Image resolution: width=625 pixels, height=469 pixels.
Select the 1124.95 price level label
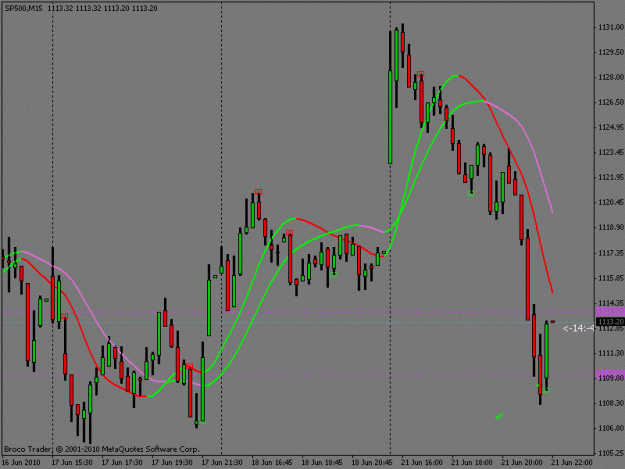610,128
